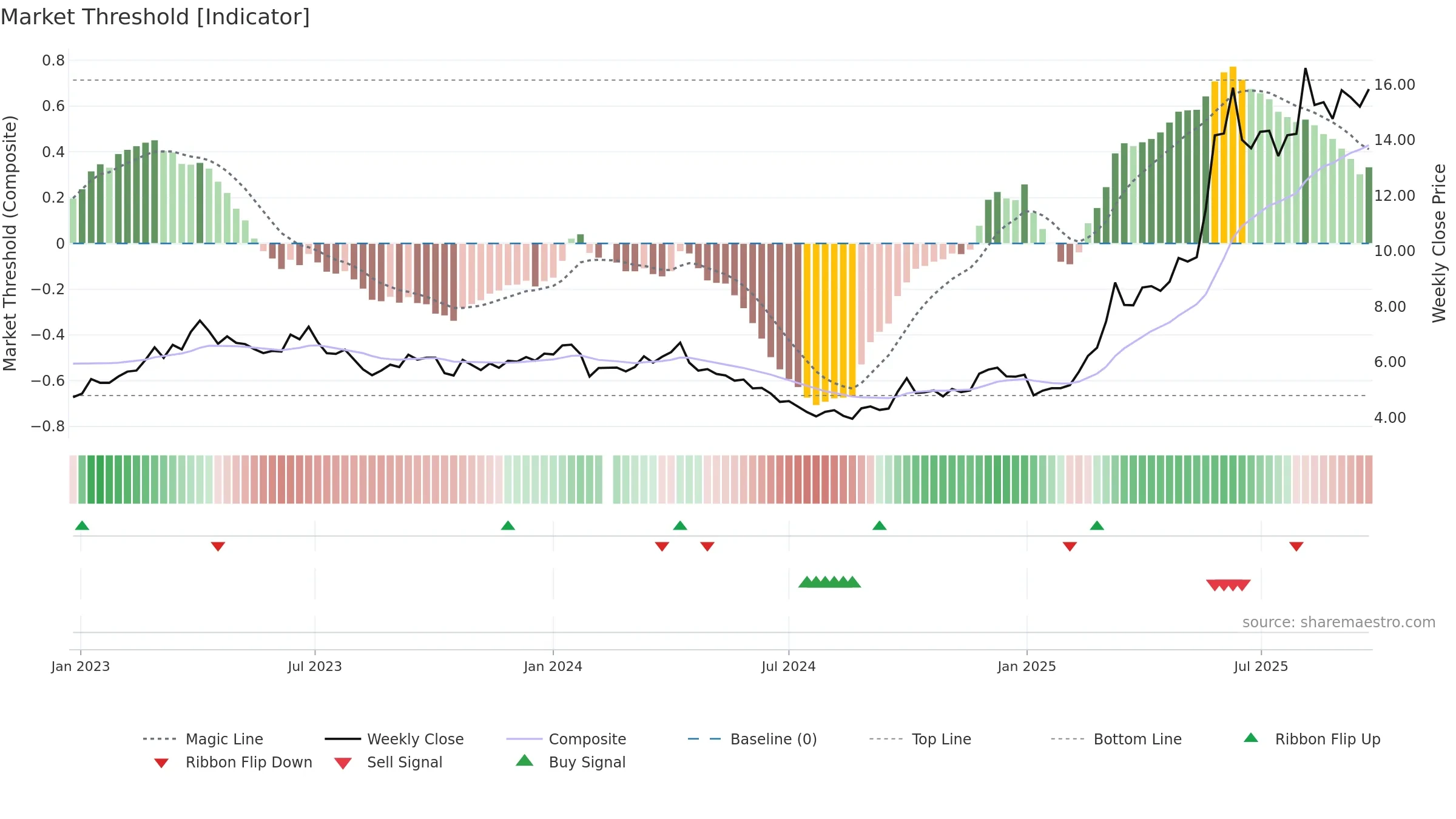This screenshot has width=1456, height=819.
Task: Click the last sell signal triangle in the cluster
Action: 1242,585
